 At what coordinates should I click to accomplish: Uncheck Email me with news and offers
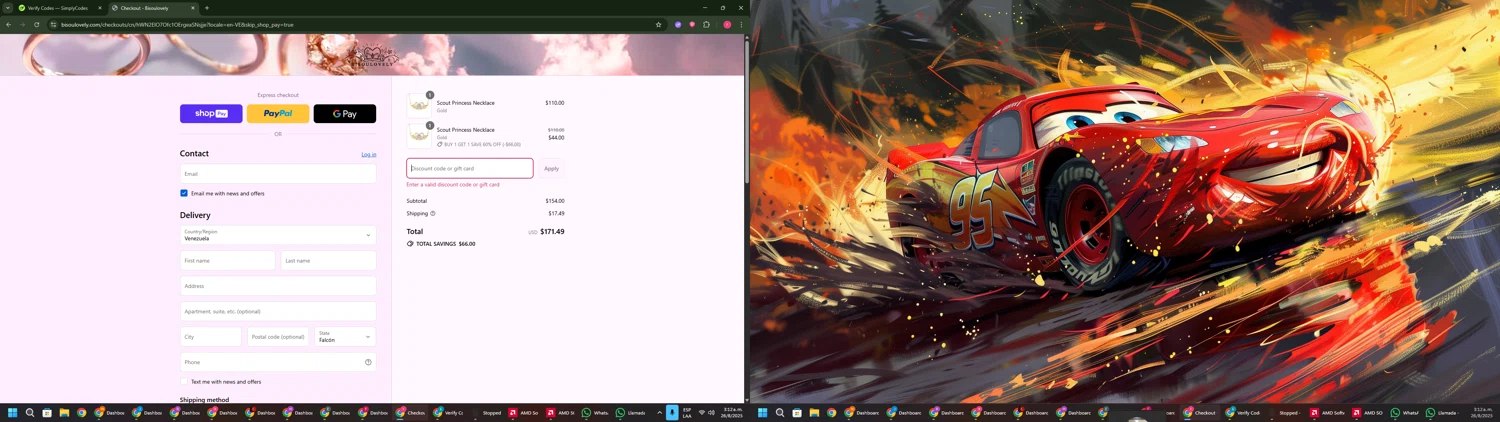pos(184,193)
